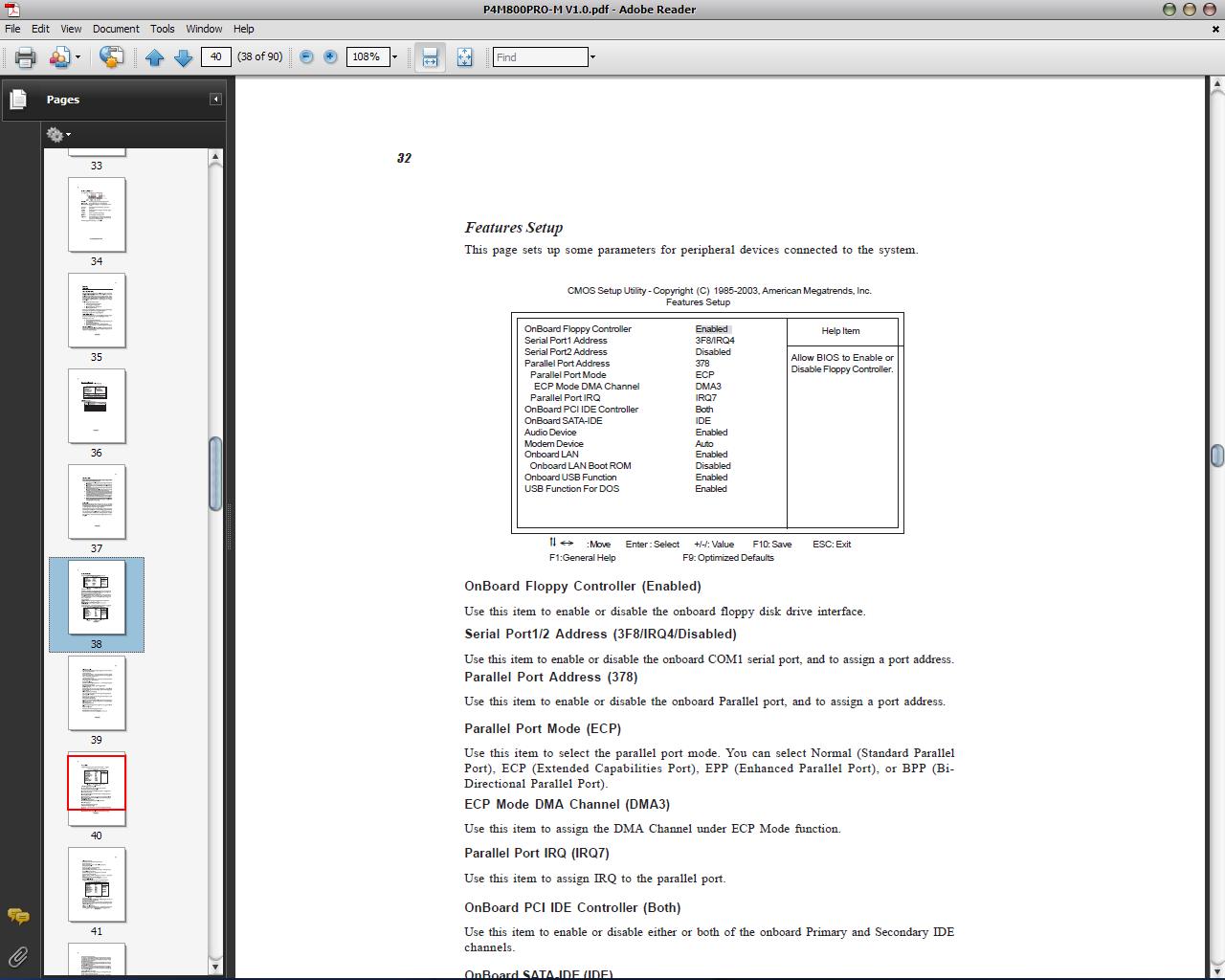
Task: Click the thumbnail panel scrollbar handle
Action: [x=215, y=474]
